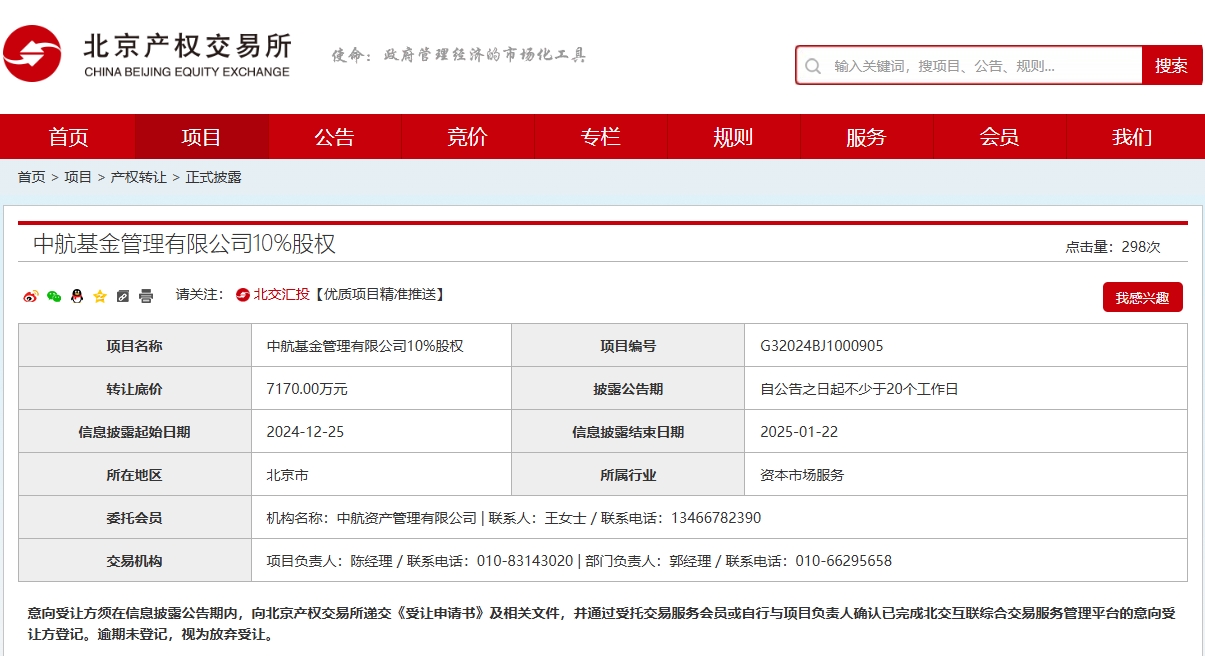
Task: Click the 信息披露结束日期 header cell
Action: (x=628, y=432)
